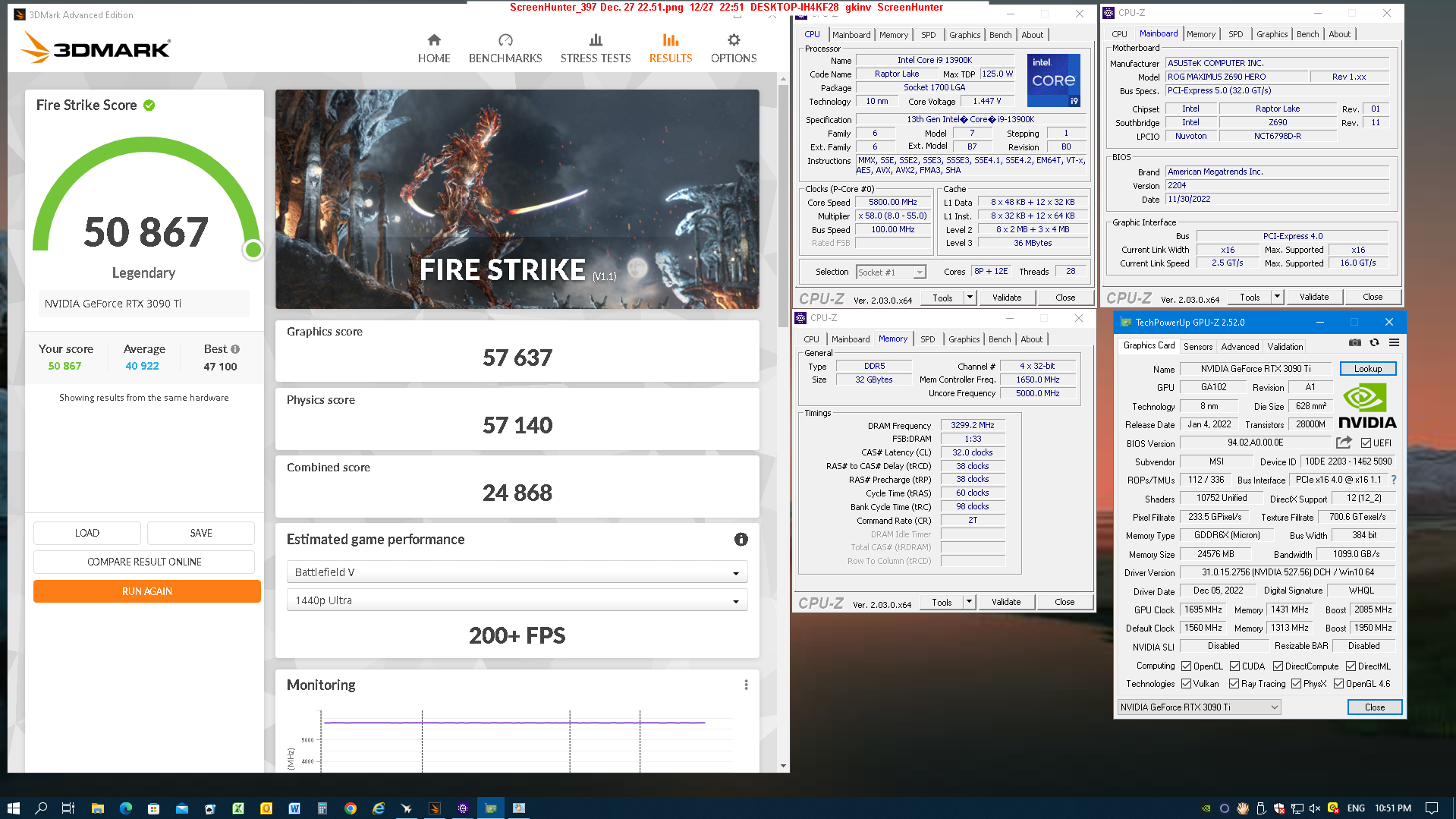Click the taskbar clock showing 10:51 PM
This screenshot has width=1456, height=819.
pyautogui.click(x=1393, y=808)
